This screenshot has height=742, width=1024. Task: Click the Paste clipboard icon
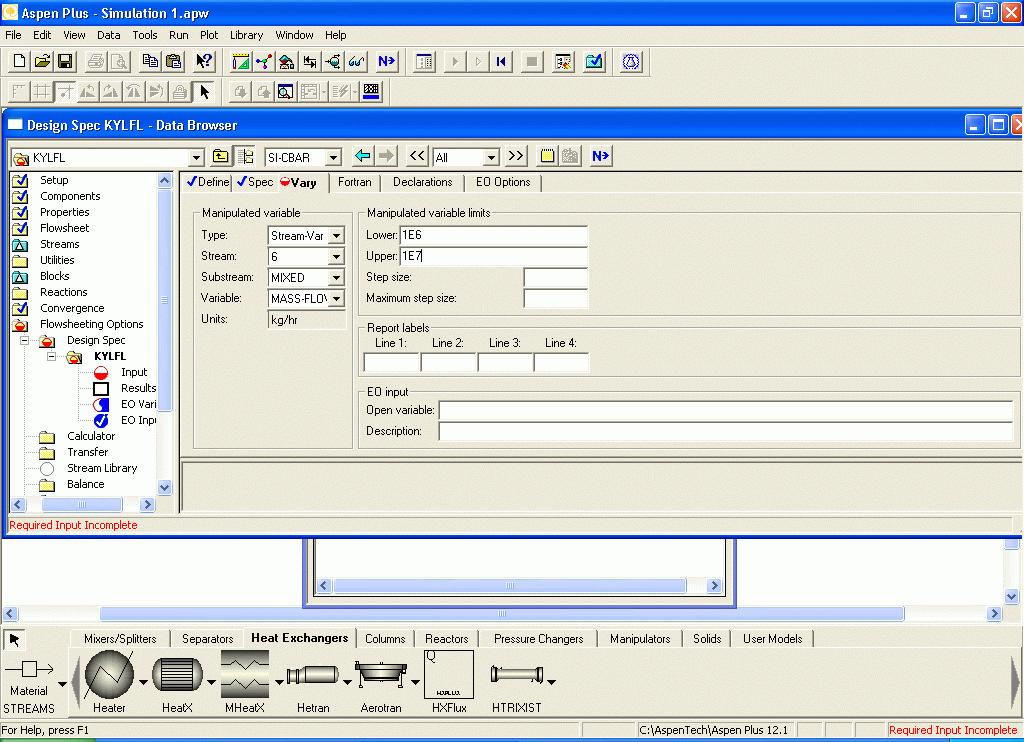tap(174, 61)
